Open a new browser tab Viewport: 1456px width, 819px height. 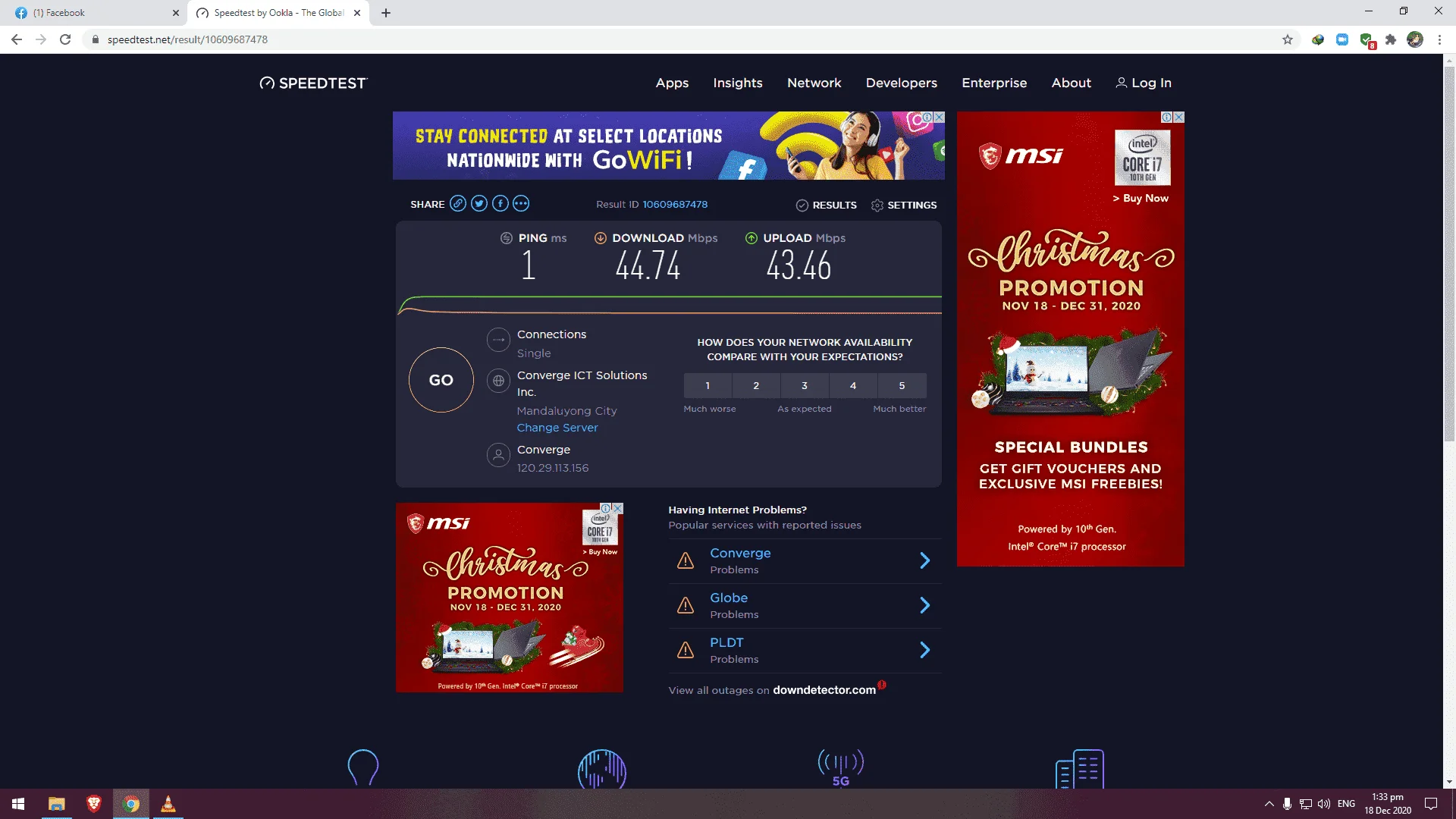pyautogui.click(x=386, y=13)
